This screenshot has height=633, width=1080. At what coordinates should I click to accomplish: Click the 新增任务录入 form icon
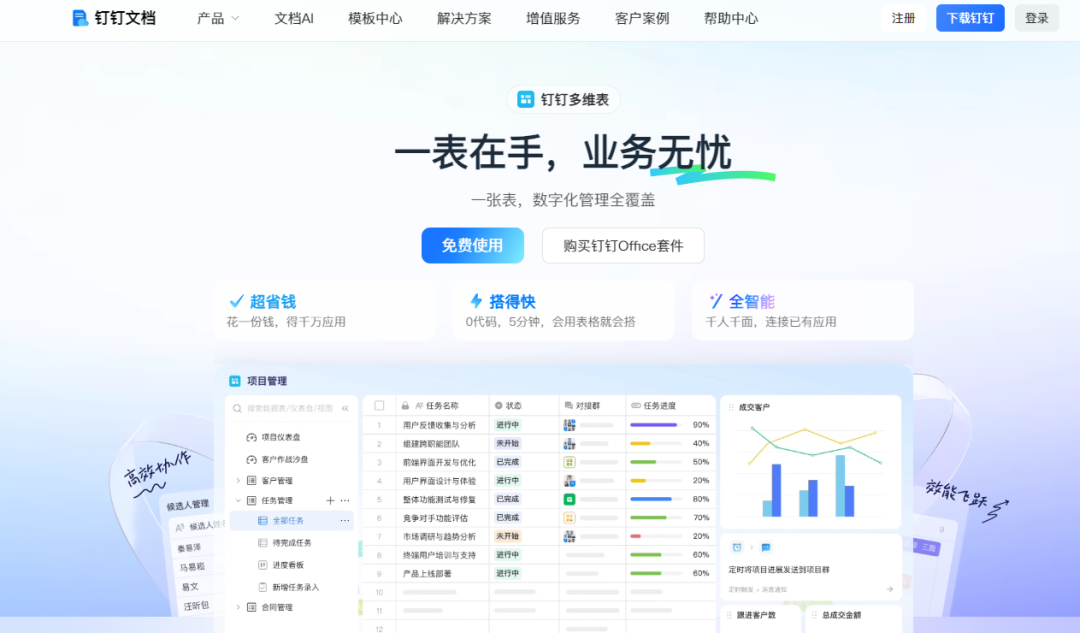coord(262,587)
